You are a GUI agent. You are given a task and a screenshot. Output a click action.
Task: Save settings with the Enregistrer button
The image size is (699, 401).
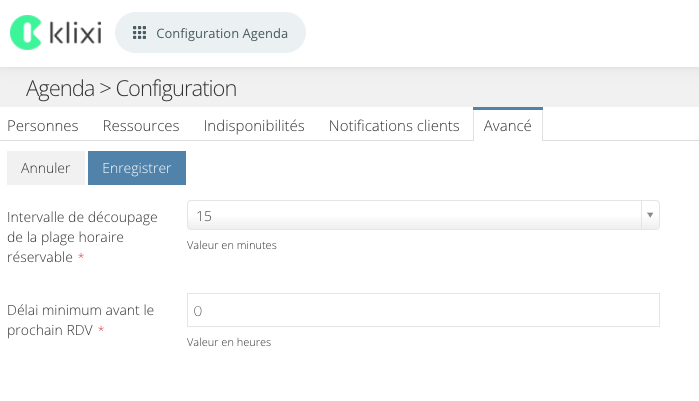(x=137, y=168)
